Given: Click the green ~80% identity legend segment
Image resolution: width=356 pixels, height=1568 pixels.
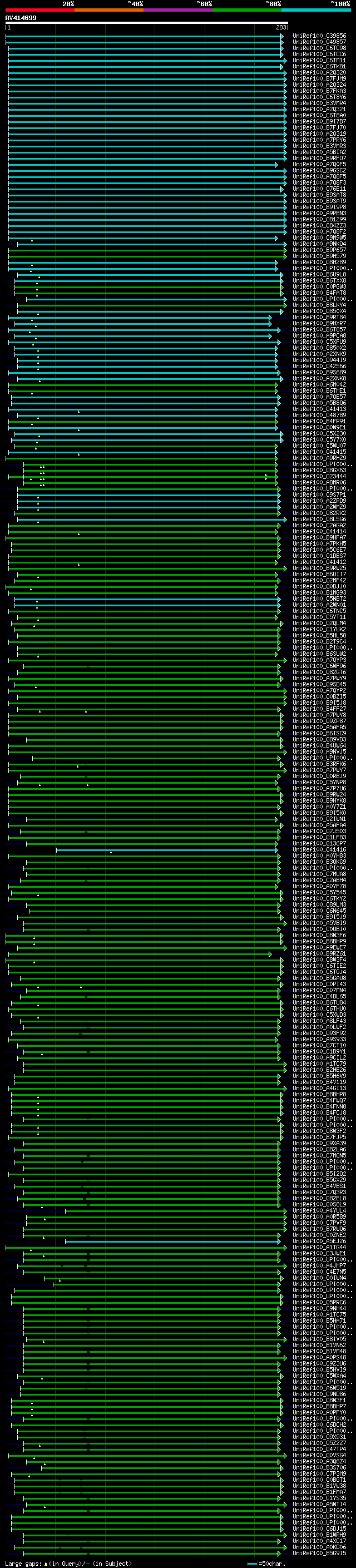Looking at the screenshot, I should [247, 10].
